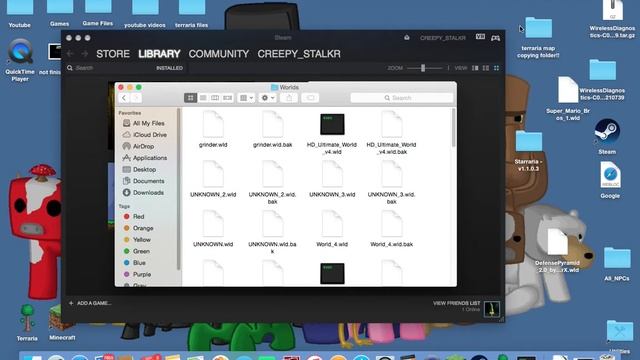Select the grinder.wld file

(213, 129)
